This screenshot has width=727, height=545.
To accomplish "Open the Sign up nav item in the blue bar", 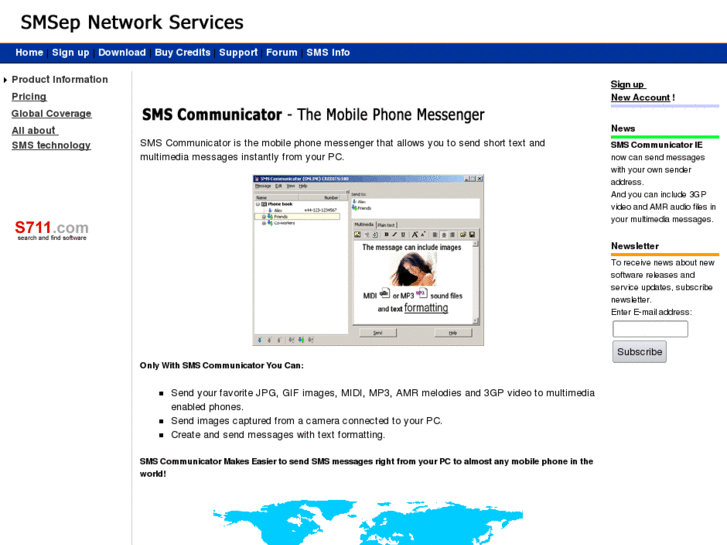I will point(70,52).
